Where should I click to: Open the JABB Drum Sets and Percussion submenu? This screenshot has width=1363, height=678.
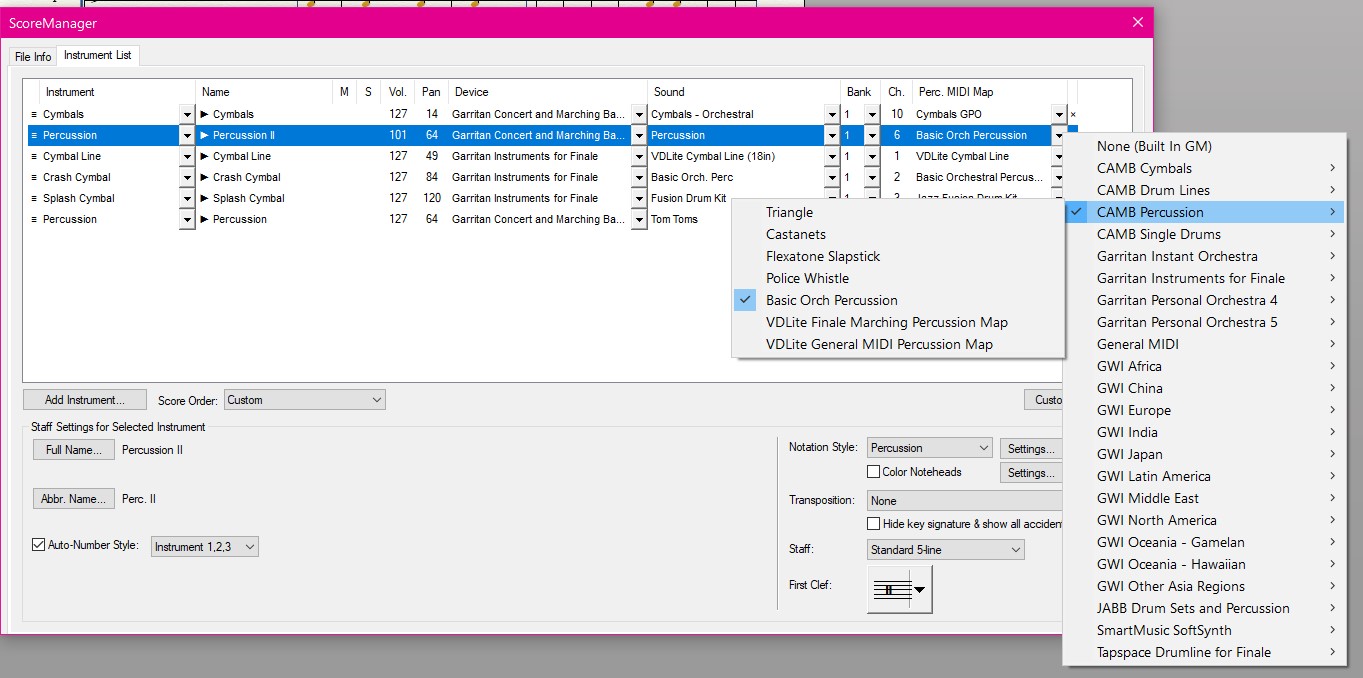(x=1192, y=609)
